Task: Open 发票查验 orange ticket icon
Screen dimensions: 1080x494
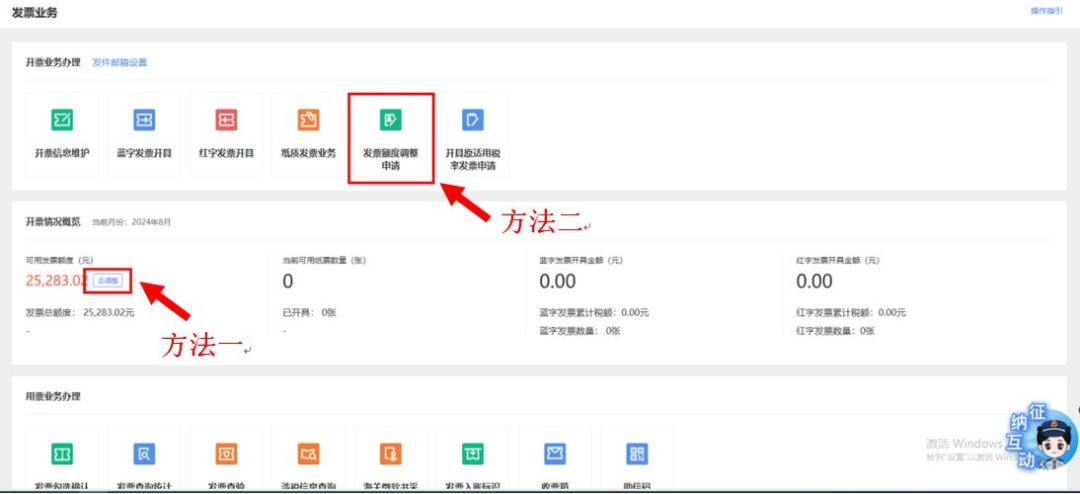Action: 226,454
